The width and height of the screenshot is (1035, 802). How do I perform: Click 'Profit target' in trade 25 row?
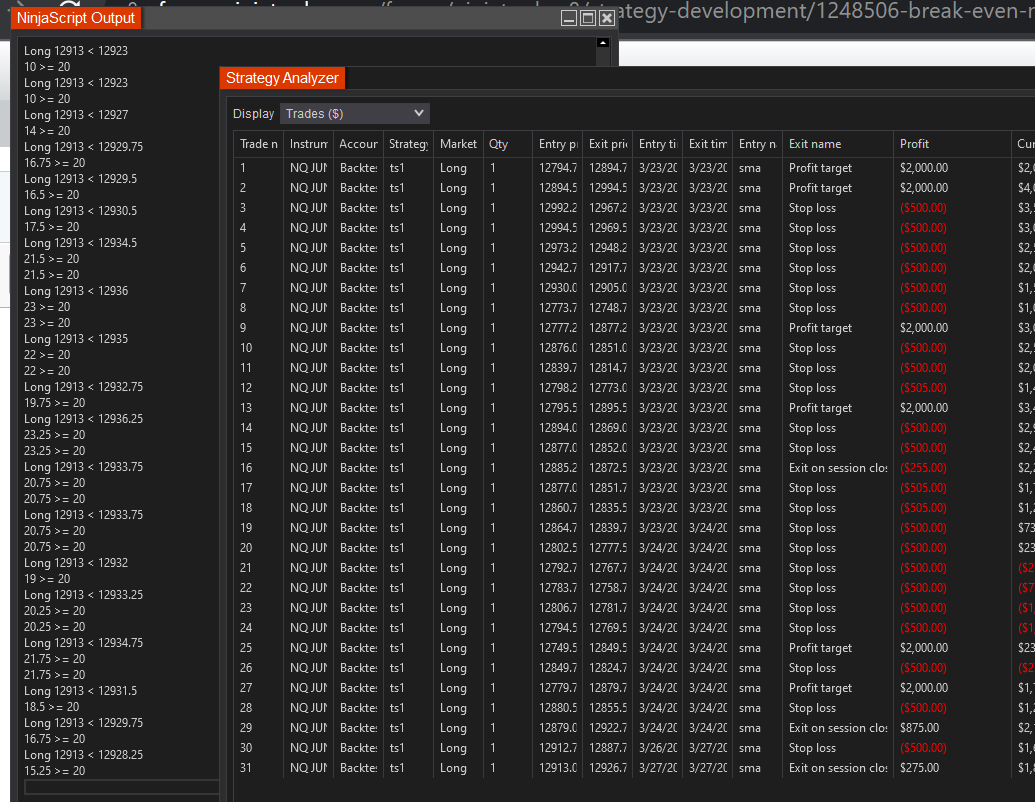coord(820,648)
